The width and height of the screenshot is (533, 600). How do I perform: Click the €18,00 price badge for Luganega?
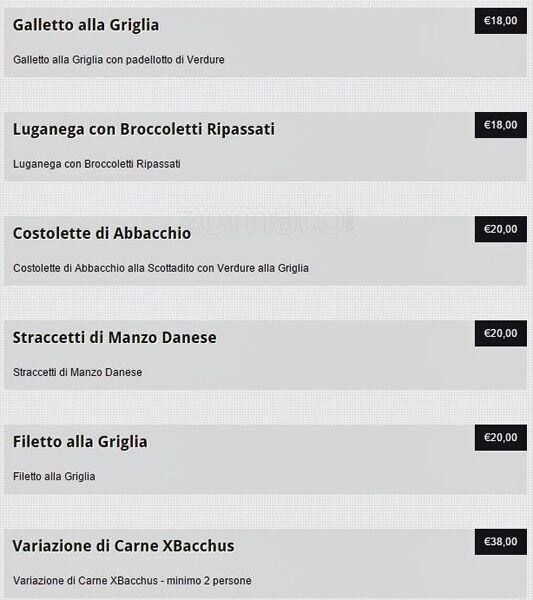point(500,125)
